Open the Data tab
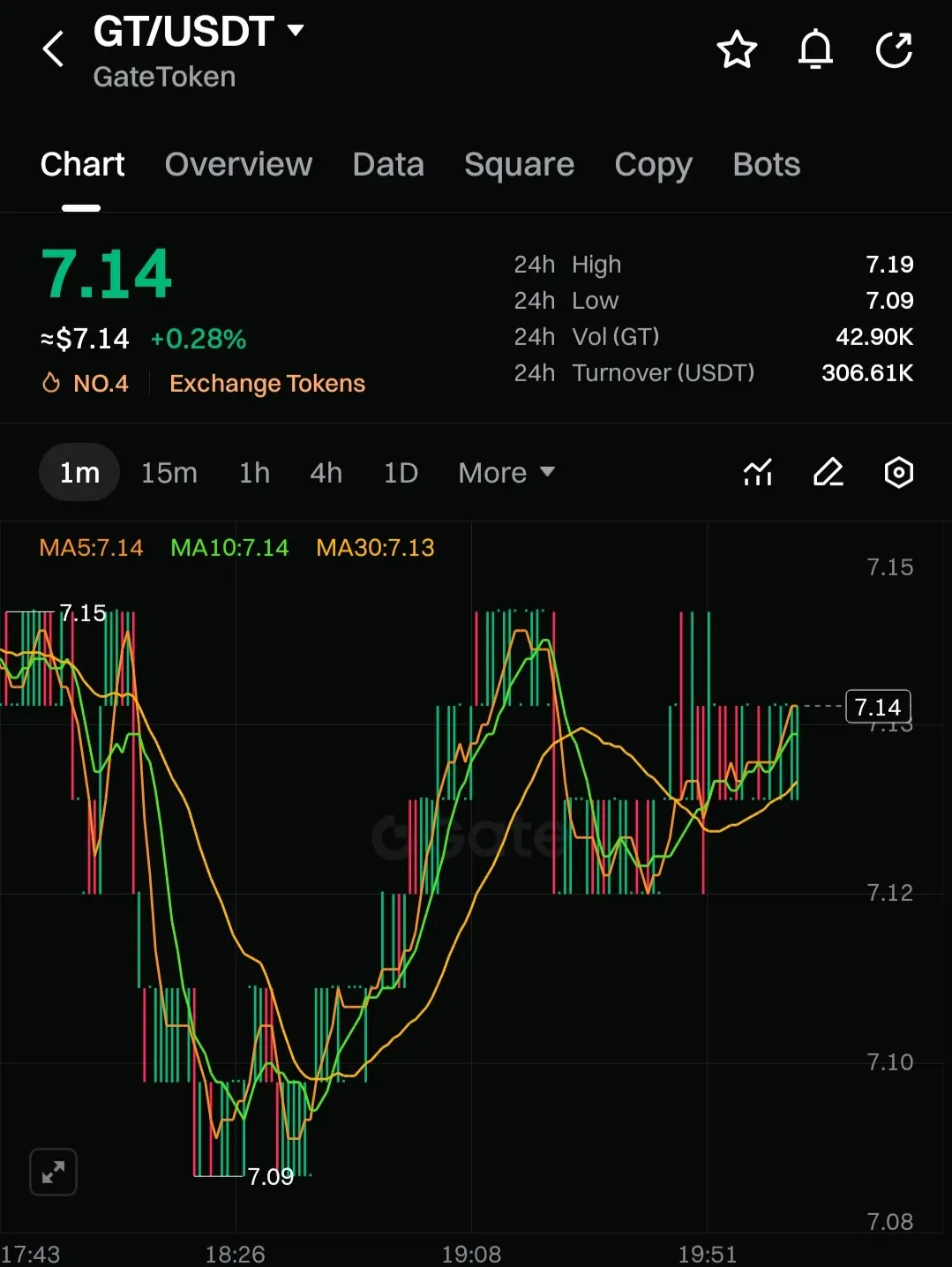The width and height of the screenshot is (952, 1267). 388,164
